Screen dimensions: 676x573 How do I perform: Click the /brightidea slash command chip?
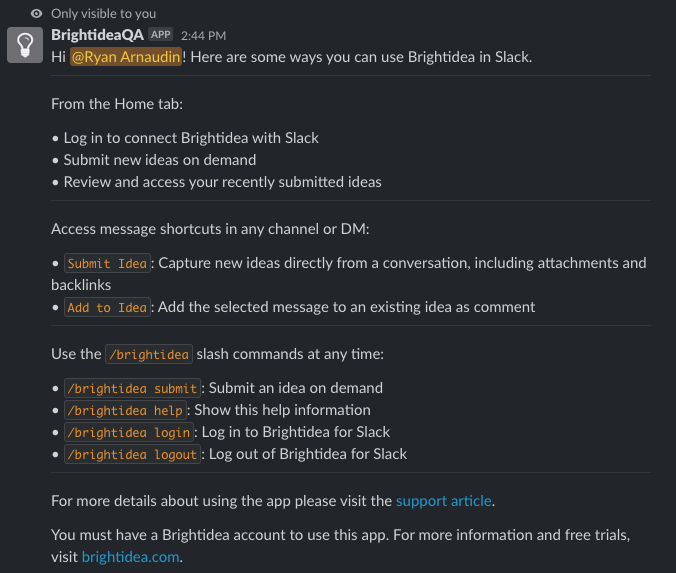point(149,354)
